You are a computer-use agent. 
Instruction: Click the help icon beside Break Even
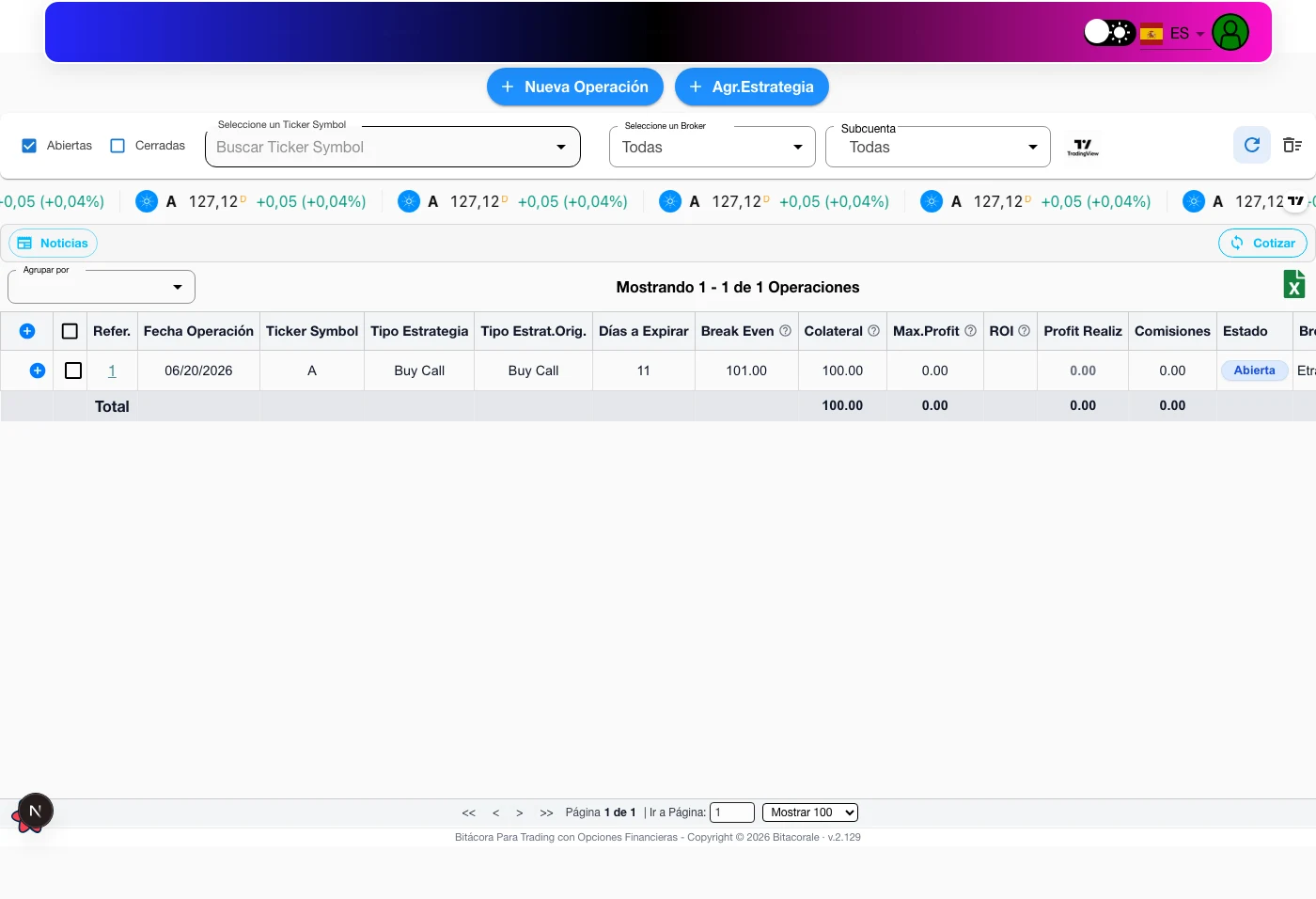pos(785,331)
